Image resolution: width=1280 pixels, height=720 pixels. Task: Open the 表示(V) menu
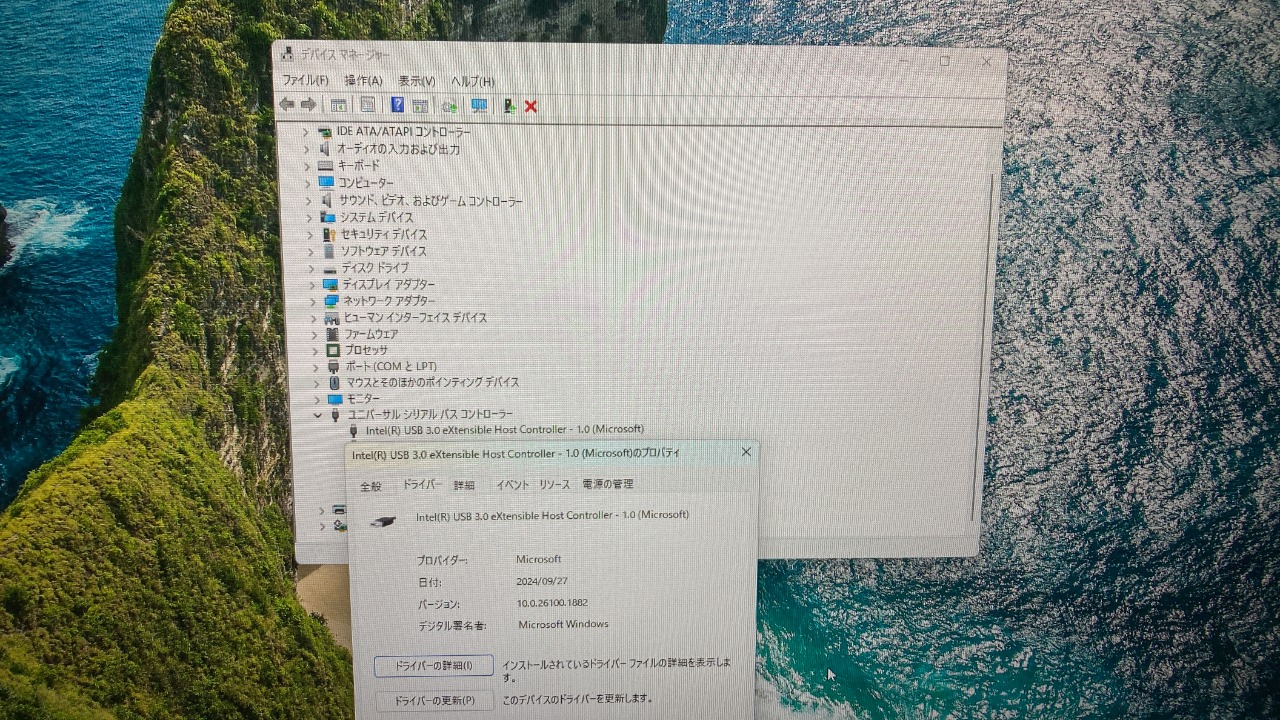click(x=416, y=81)
